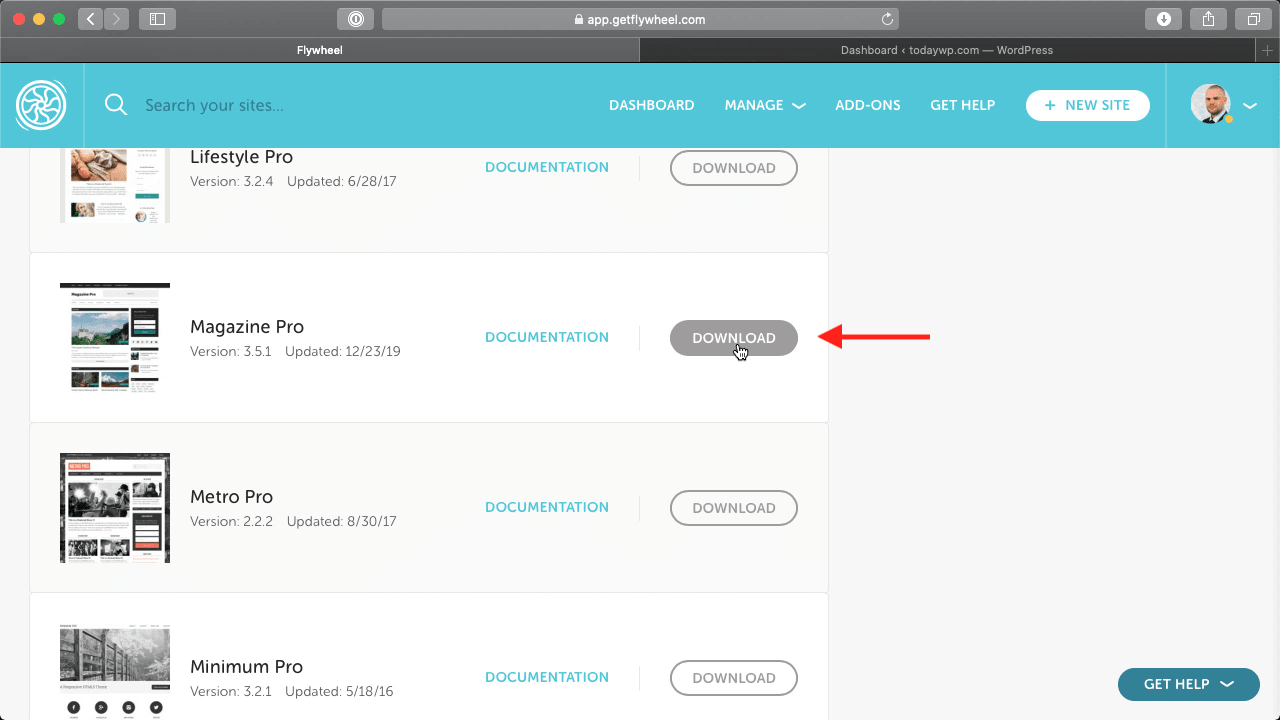Open the Safari share menu
The image size is (1280, 720).
click(1208, 18)
